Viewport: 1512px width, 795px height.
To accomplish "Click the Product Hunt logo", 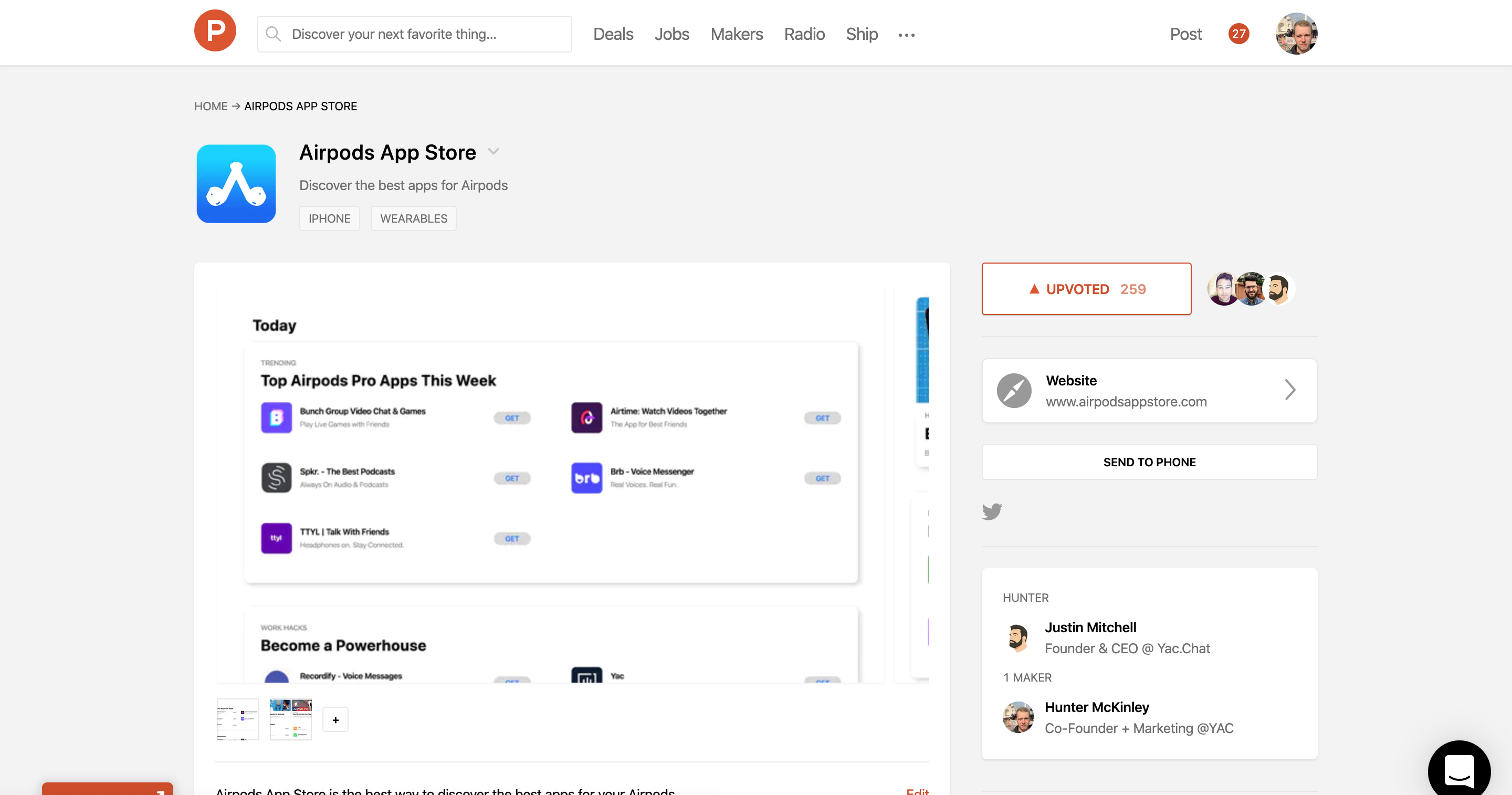I will [215, 32].
